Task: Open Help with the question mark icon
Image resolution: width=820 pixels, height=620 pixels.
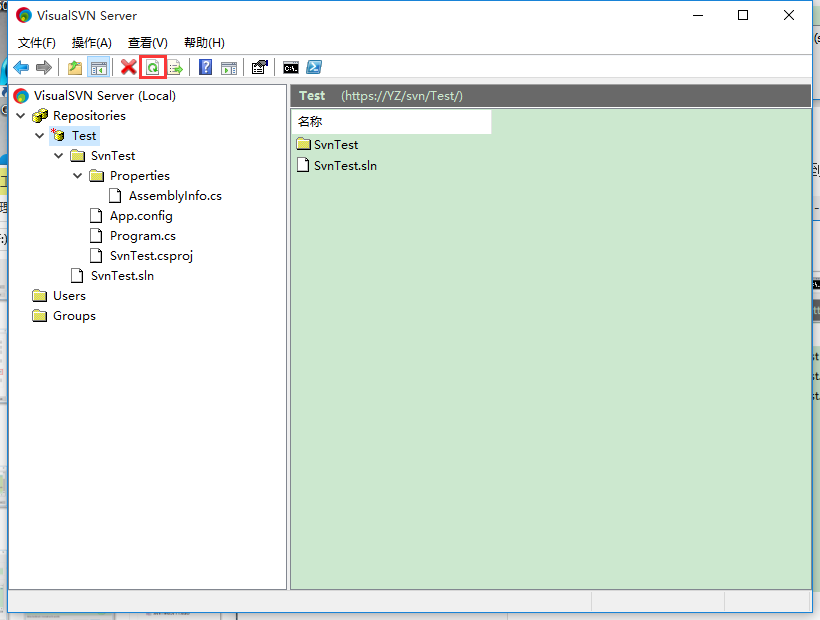Action: click(206, 67)
